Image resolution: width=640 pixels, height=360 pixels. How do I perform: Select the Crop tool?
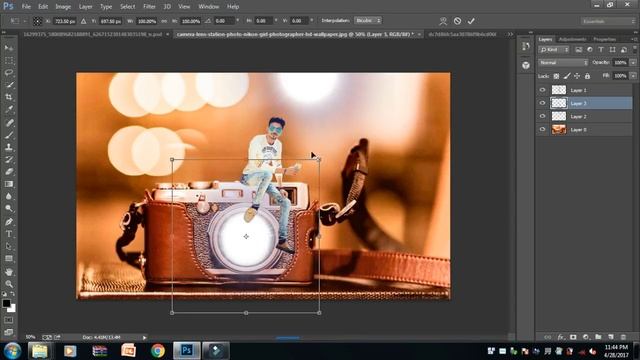(x=9, y=97)
